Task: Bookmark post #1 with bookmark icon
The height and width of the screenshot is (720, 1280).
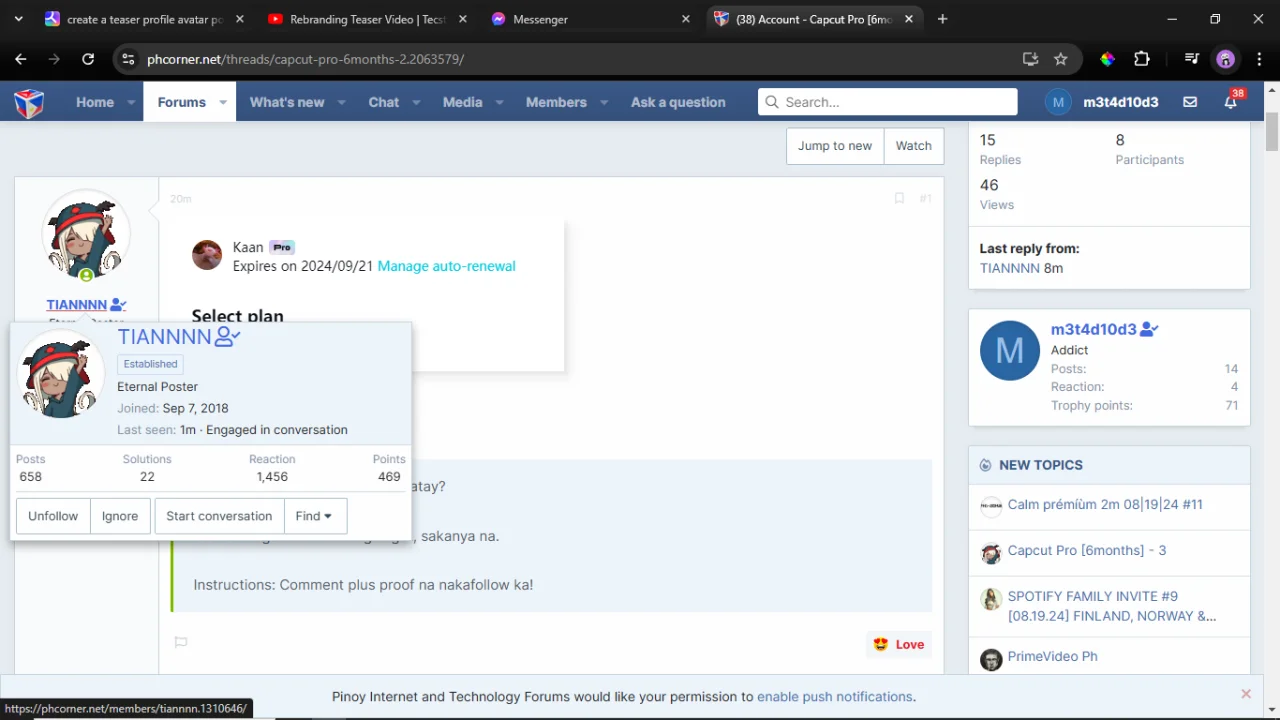Action: tap(899, 198)
